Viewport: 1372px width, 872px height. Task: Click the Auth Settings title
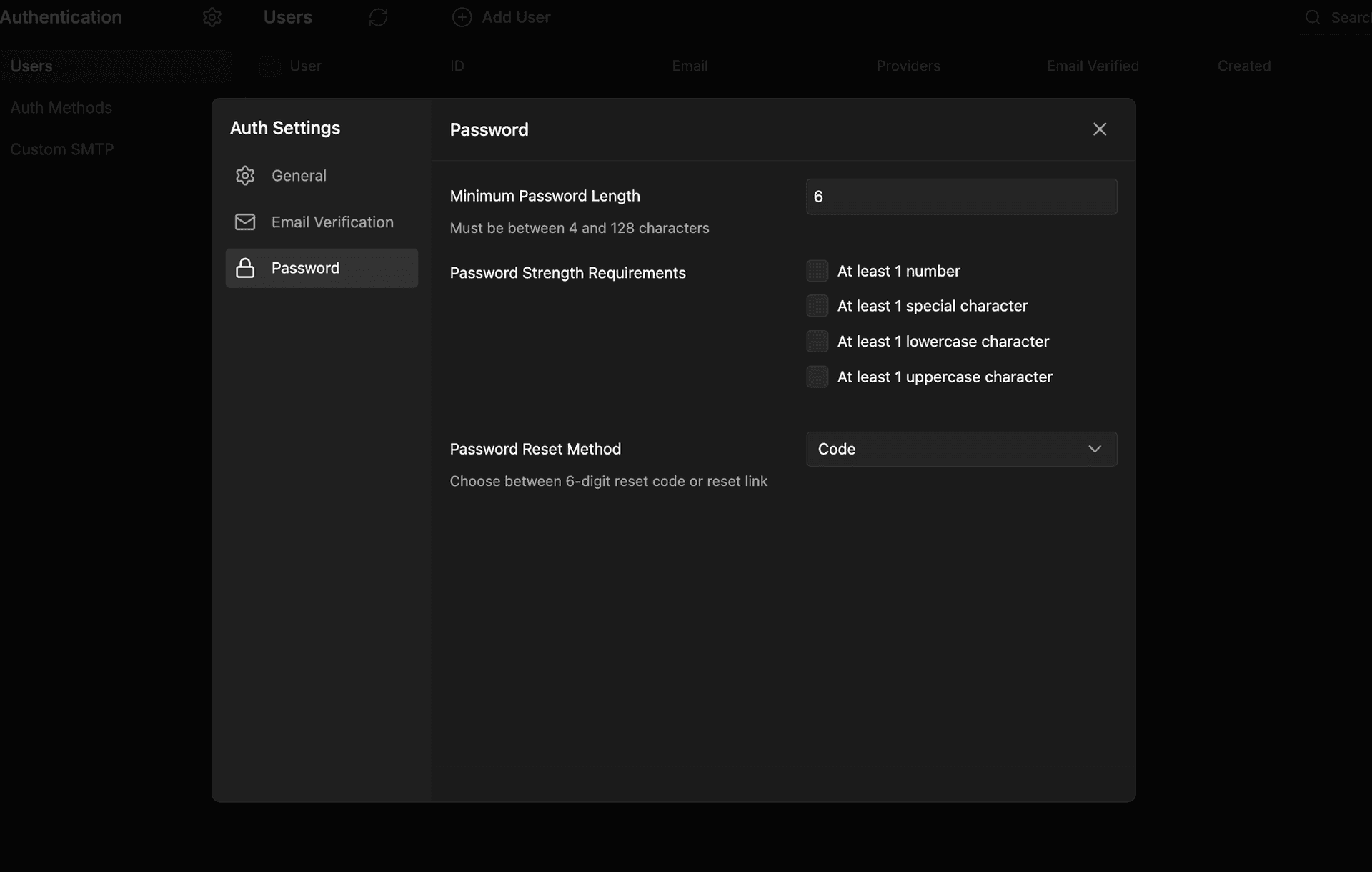coord(285,128)
